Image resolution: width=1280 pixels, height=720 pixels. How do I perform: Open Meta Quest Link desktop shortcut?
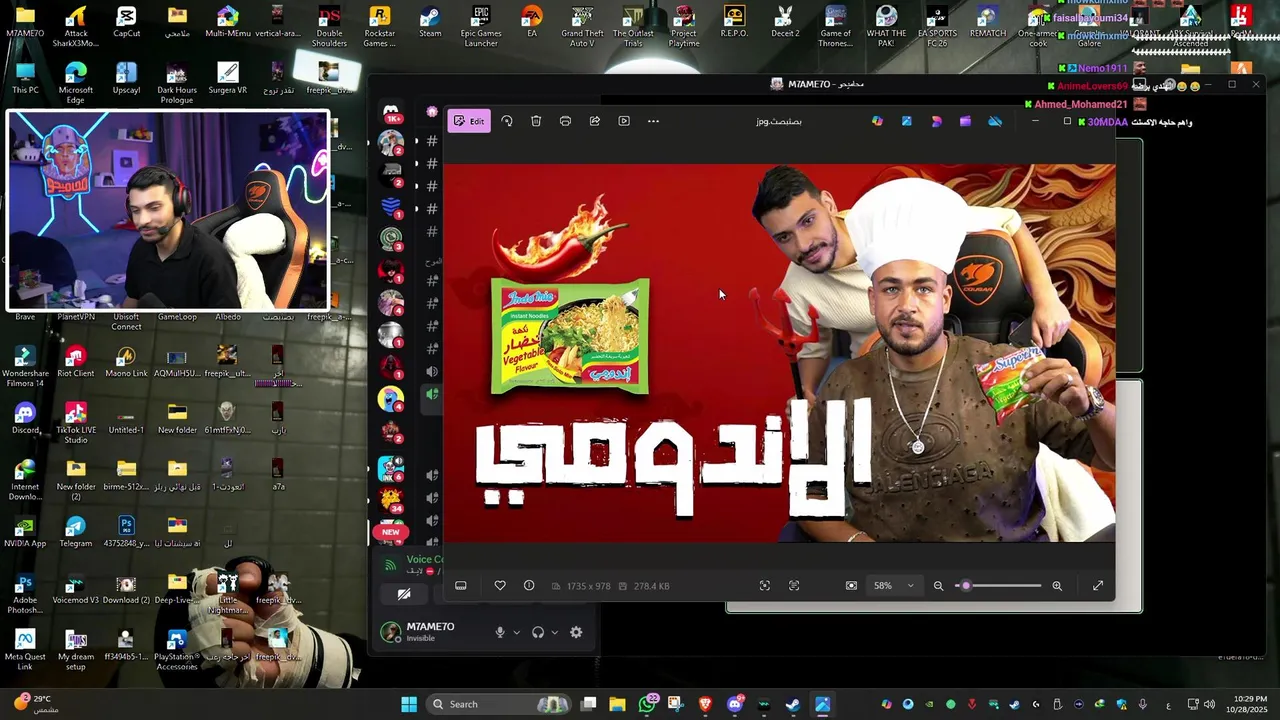[x=25, y=650]
